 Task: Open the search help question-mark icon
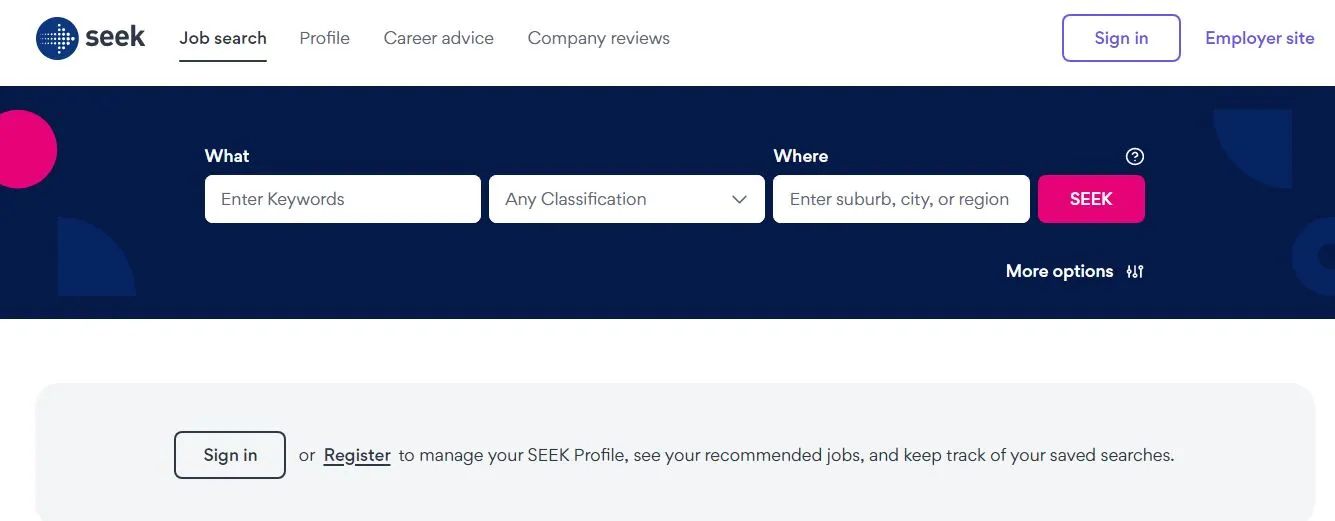[1134, 156]
